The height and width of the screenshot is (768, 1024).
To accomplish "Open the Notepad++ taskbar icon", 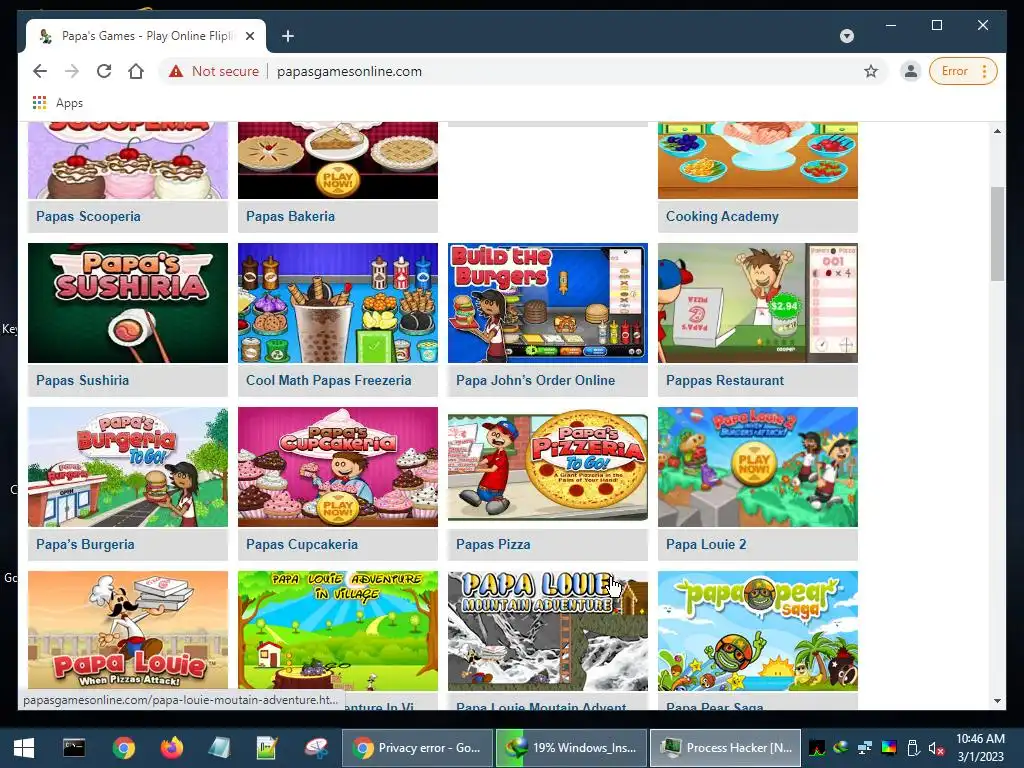I will pyautogui.click(x=267, y=748).
